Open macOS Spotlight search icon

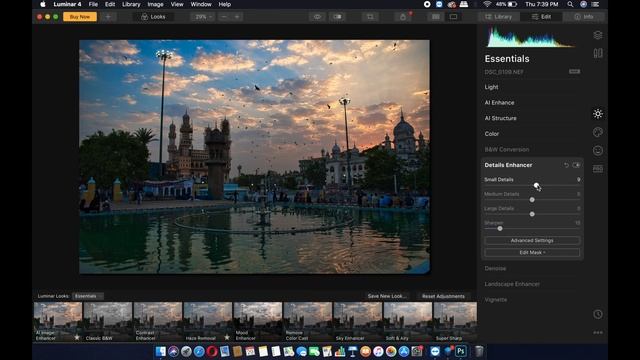click(570, 4)
